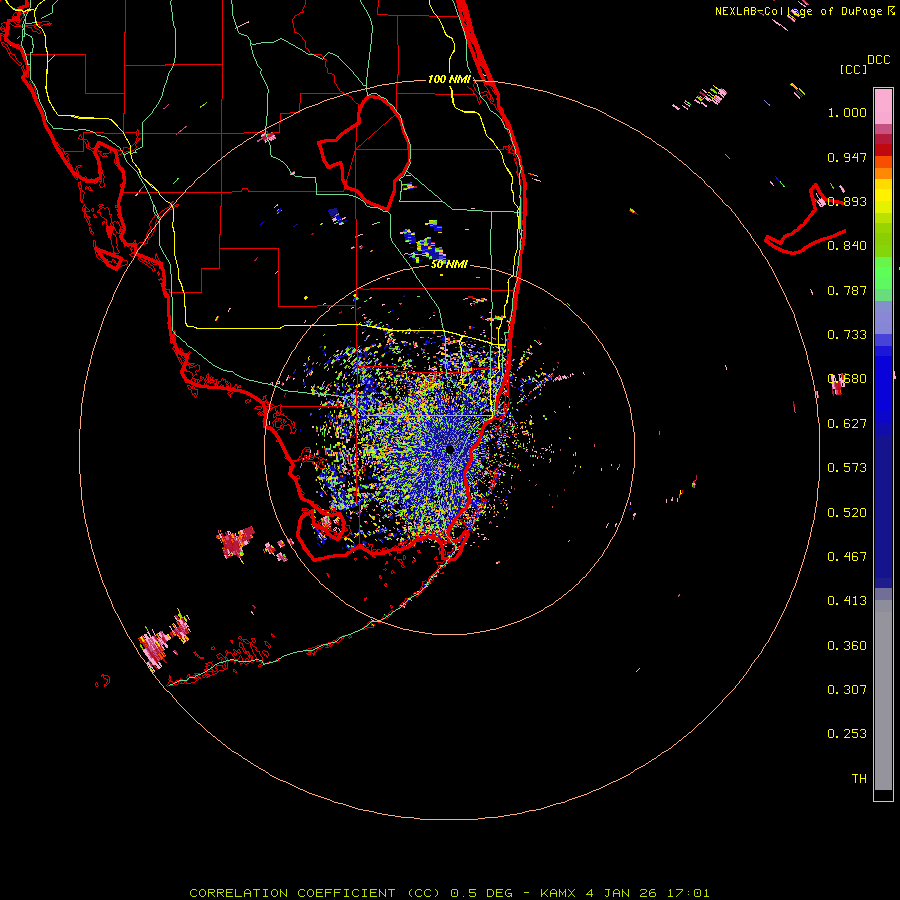Click the 0.893 scale value
The width and height of the screenshot is (900, 900).
pos(847,201)
